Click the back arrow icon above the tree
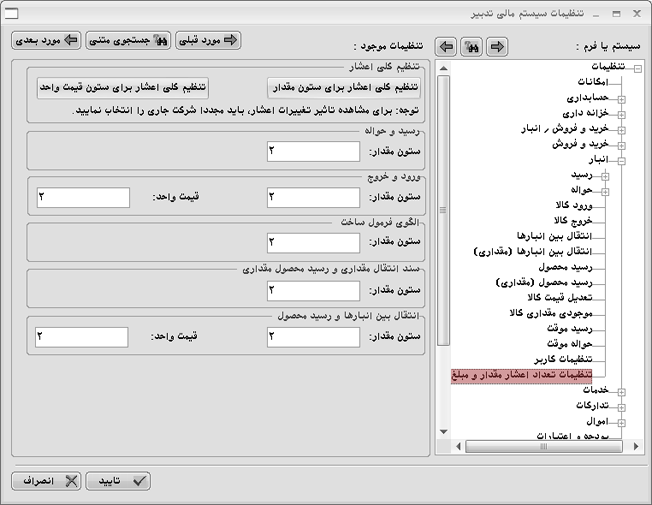Viewport: 652px width, 505px height. coord(447,47)
